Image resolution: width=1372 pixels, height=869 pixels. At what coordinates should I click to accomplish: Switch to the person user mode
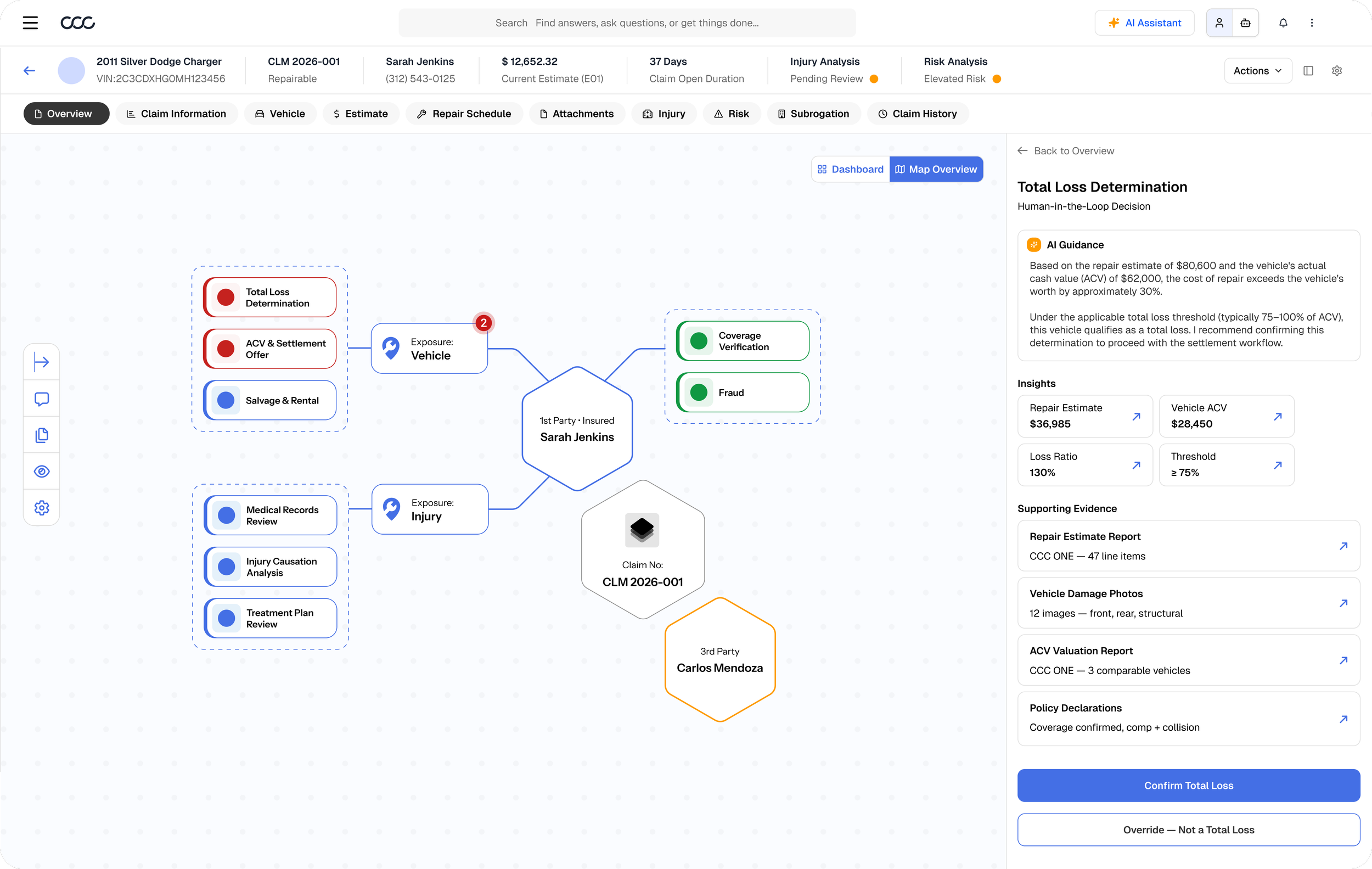coord(1219,23)
